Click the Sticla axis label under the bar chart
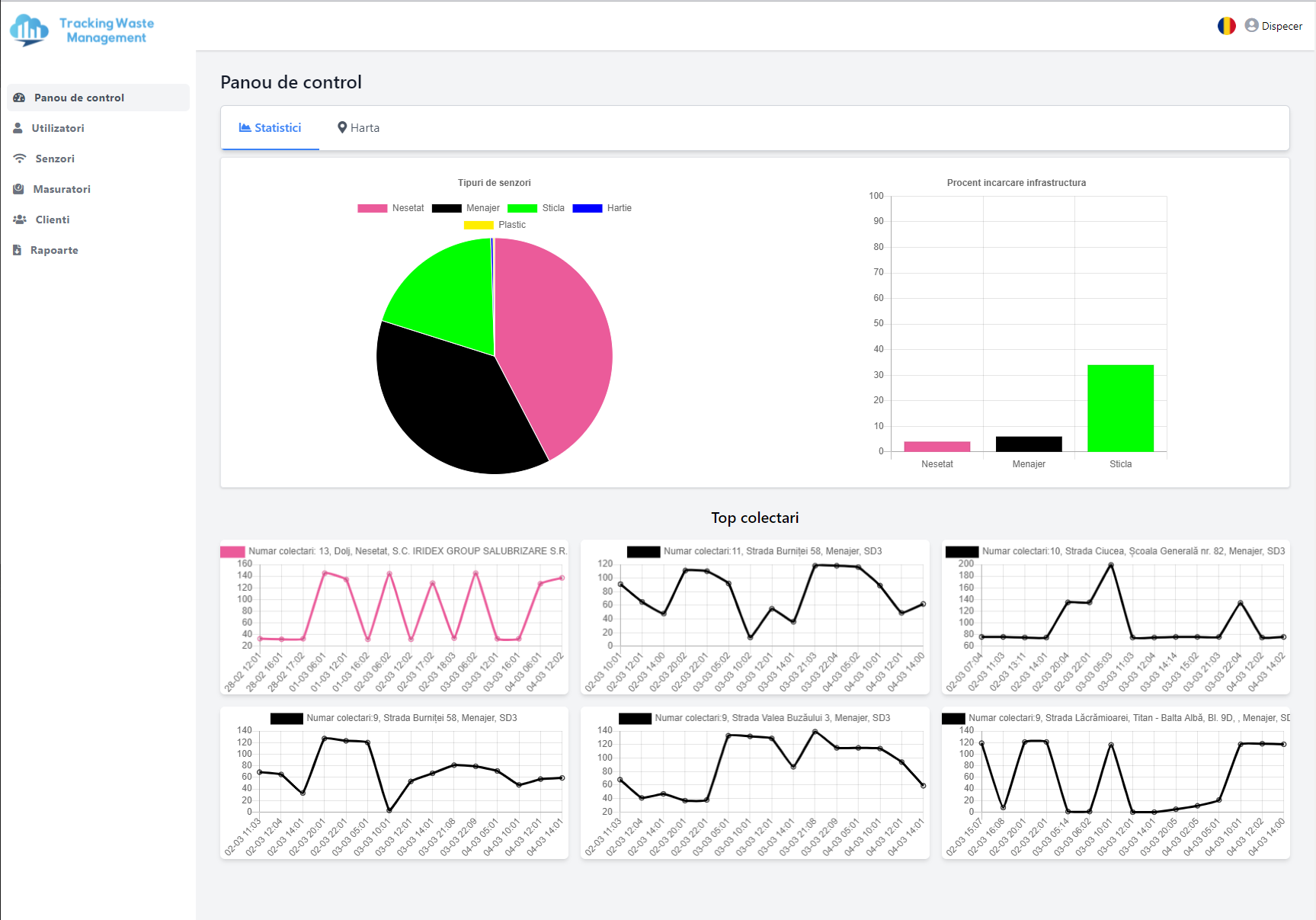Viewport: 1316px width, 920px height. 1121,464
